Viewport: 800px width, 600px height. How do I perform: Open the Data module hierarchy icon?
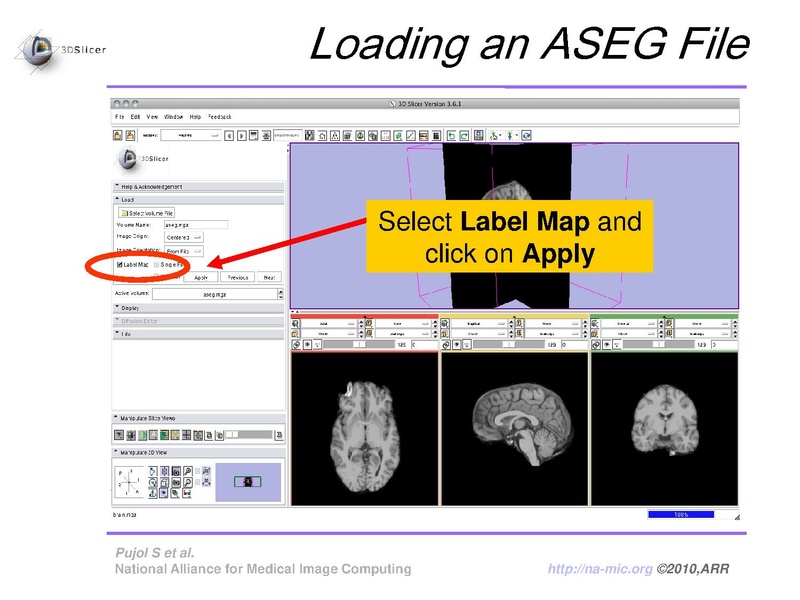tap(335, 136)
